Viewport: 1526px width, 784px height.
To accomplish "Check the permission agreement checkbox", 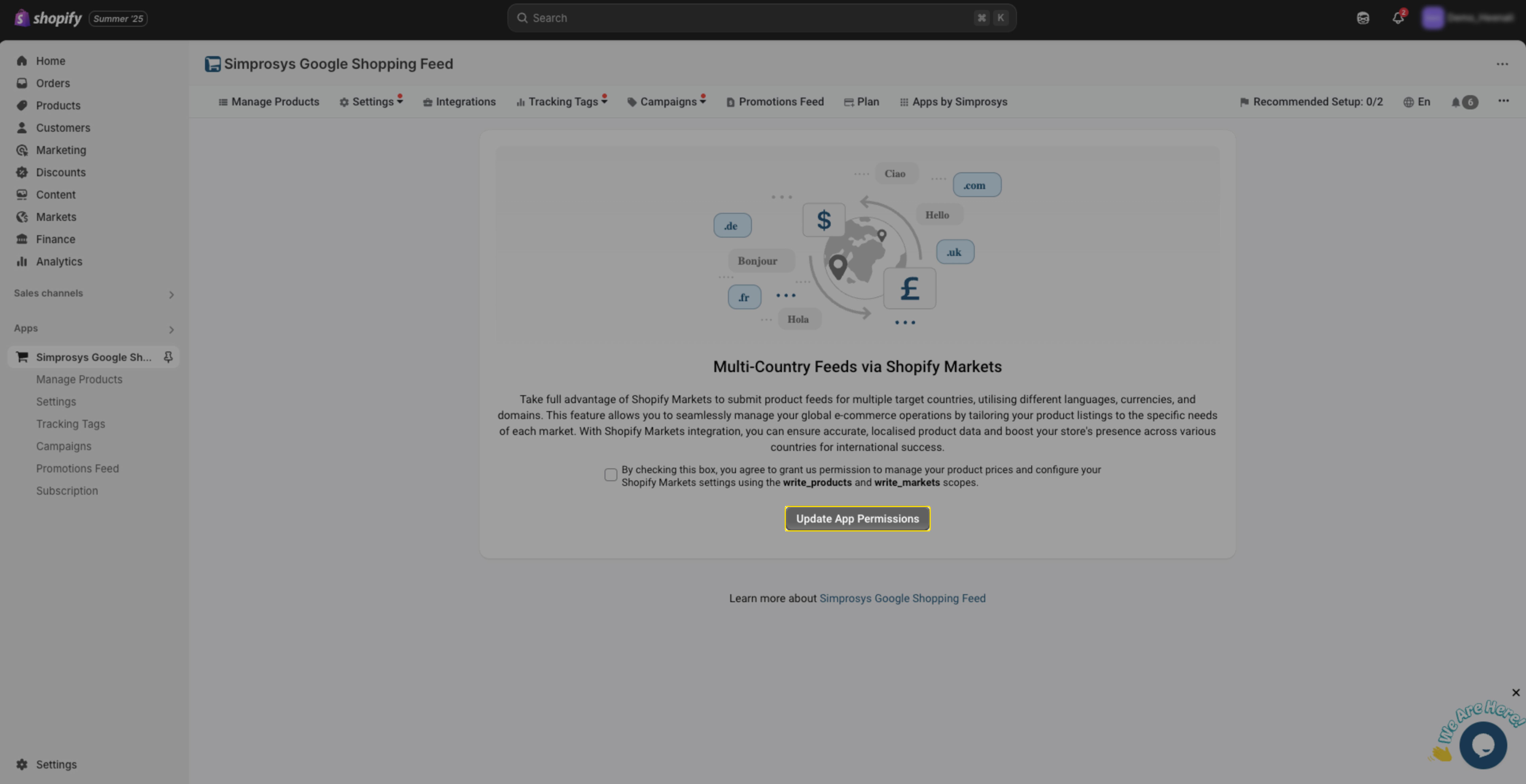I will tap(611, 475).
